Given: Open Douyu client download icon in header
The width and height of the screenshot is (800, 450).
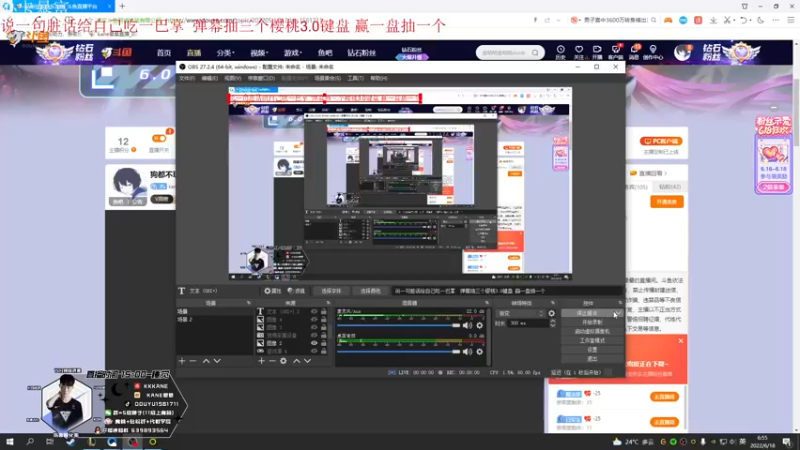Looking at the screenshot, I should pyautogui.click(x=615, y=52).
